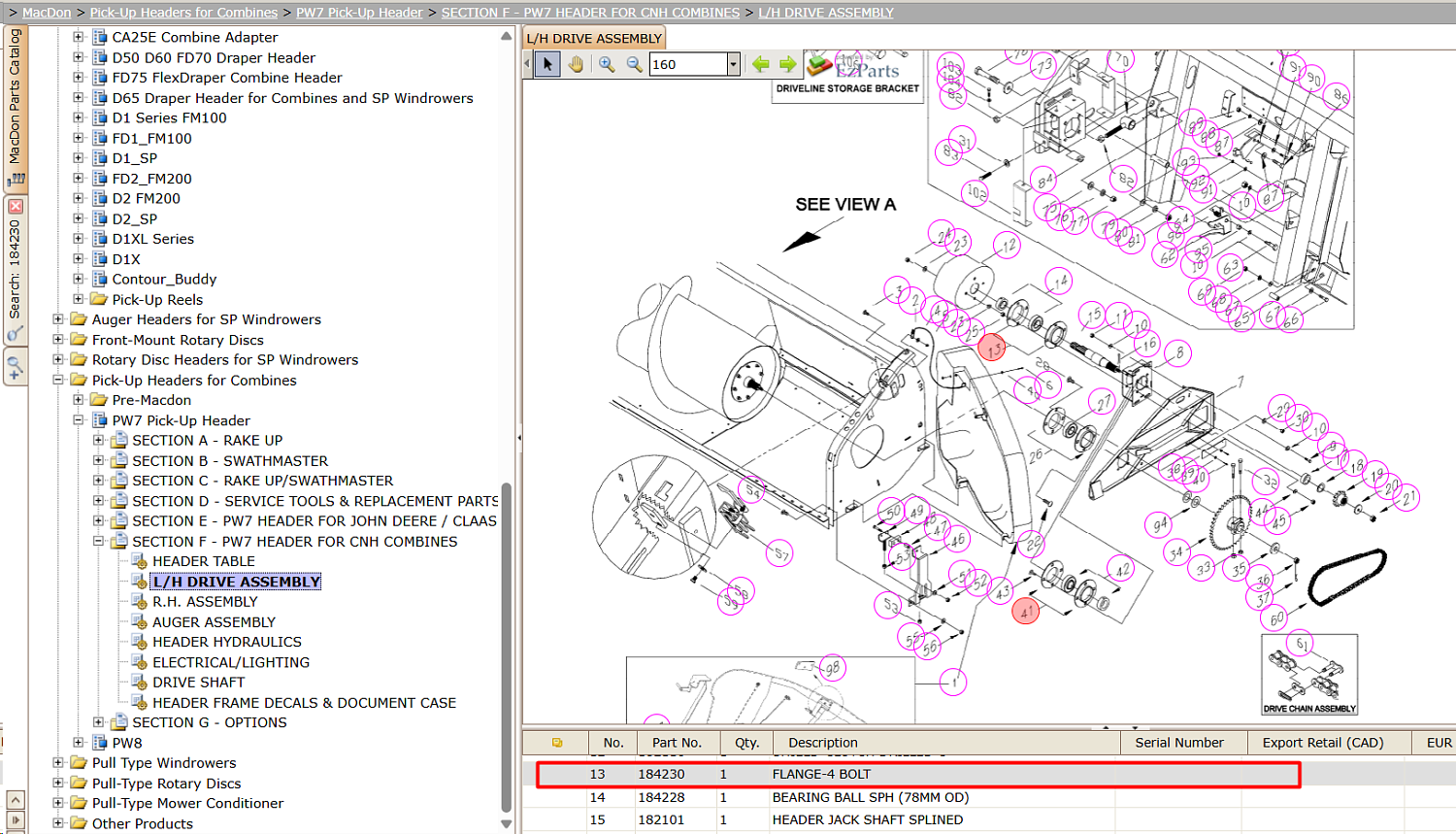Close the Search: 184230 side tab
1456x834 pixels.
pyautogui.click(x=15, y=206)
